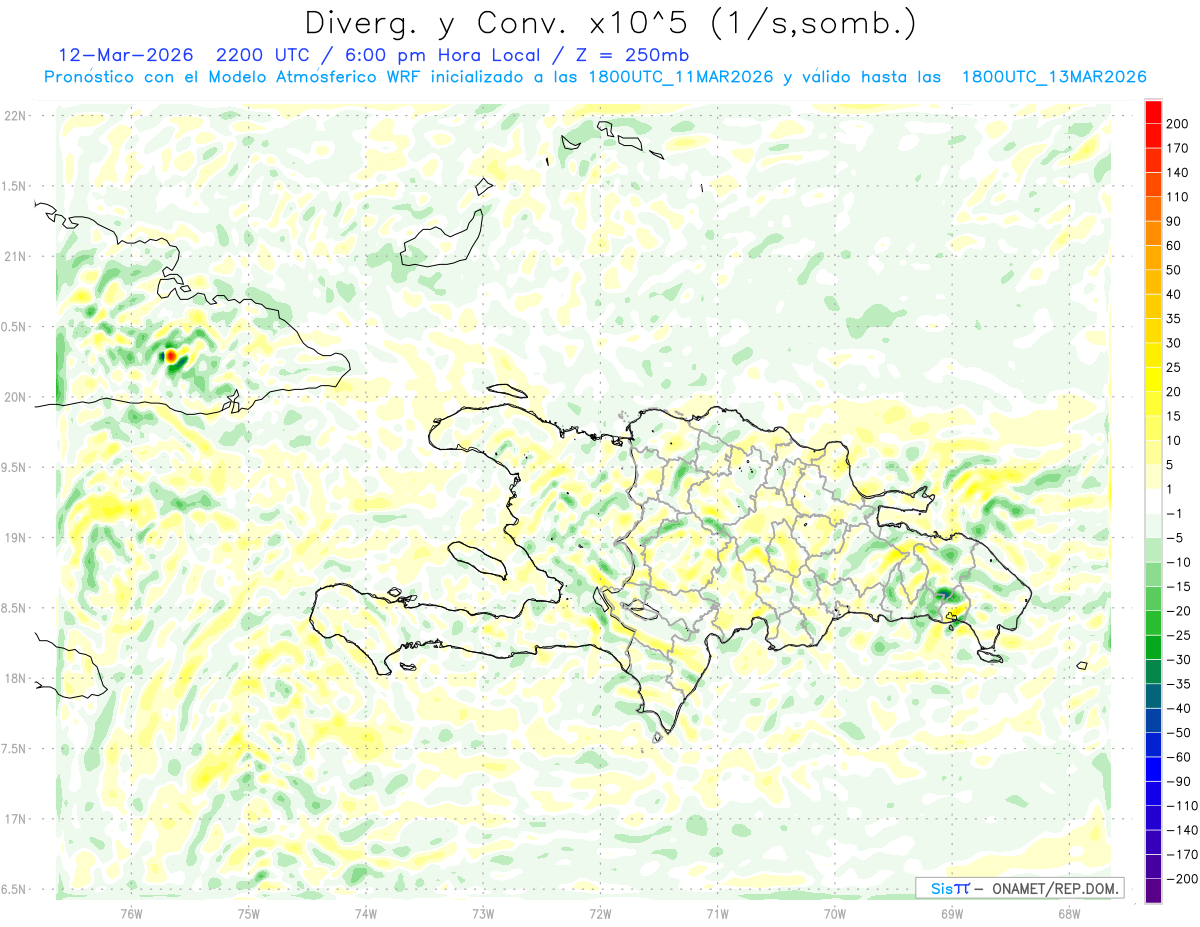This screenshot has width=1200, height=927.
Task: Click the '18N' latitude label
Action: (15, 678)
